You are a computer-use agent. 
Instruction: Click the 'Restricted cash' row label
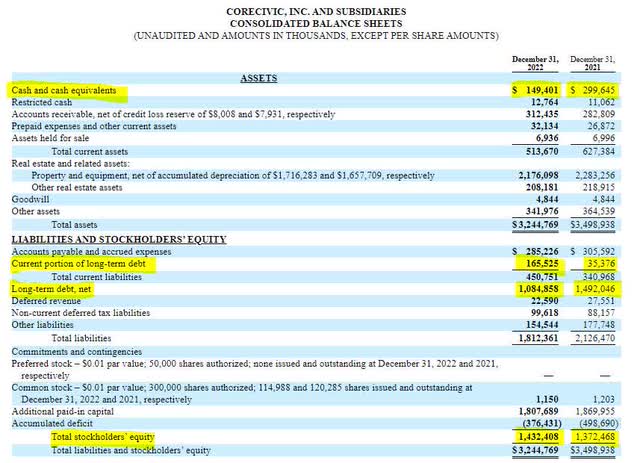[x=42, y=102]
